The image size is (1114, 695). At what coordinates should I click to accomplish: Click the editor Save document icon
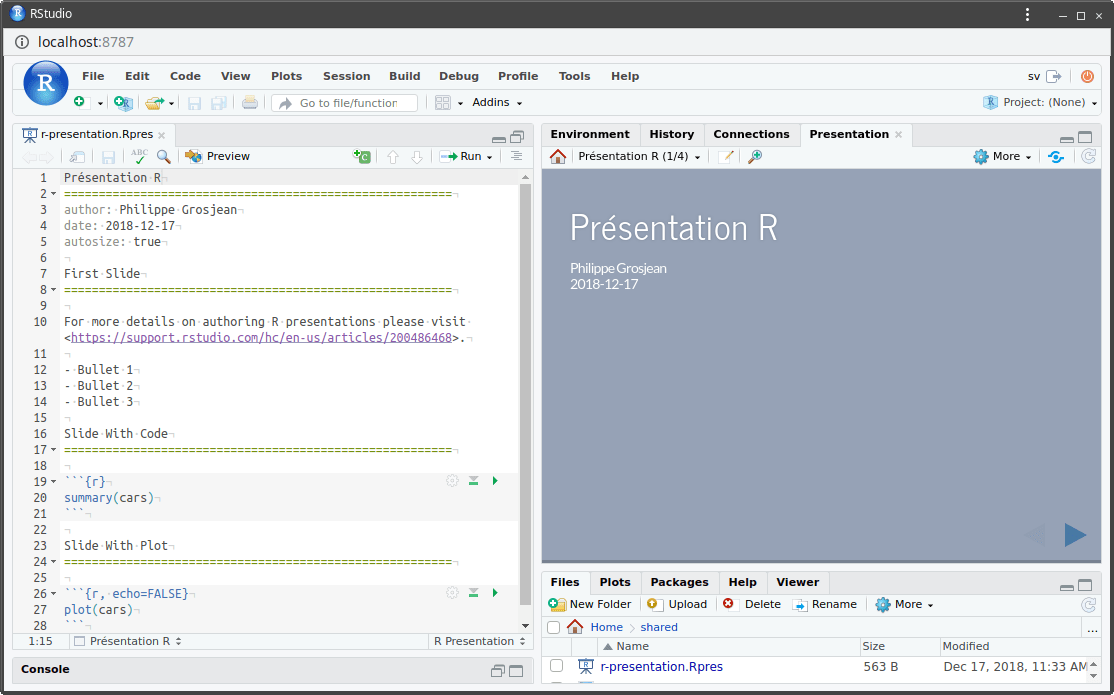pos(108,156)
